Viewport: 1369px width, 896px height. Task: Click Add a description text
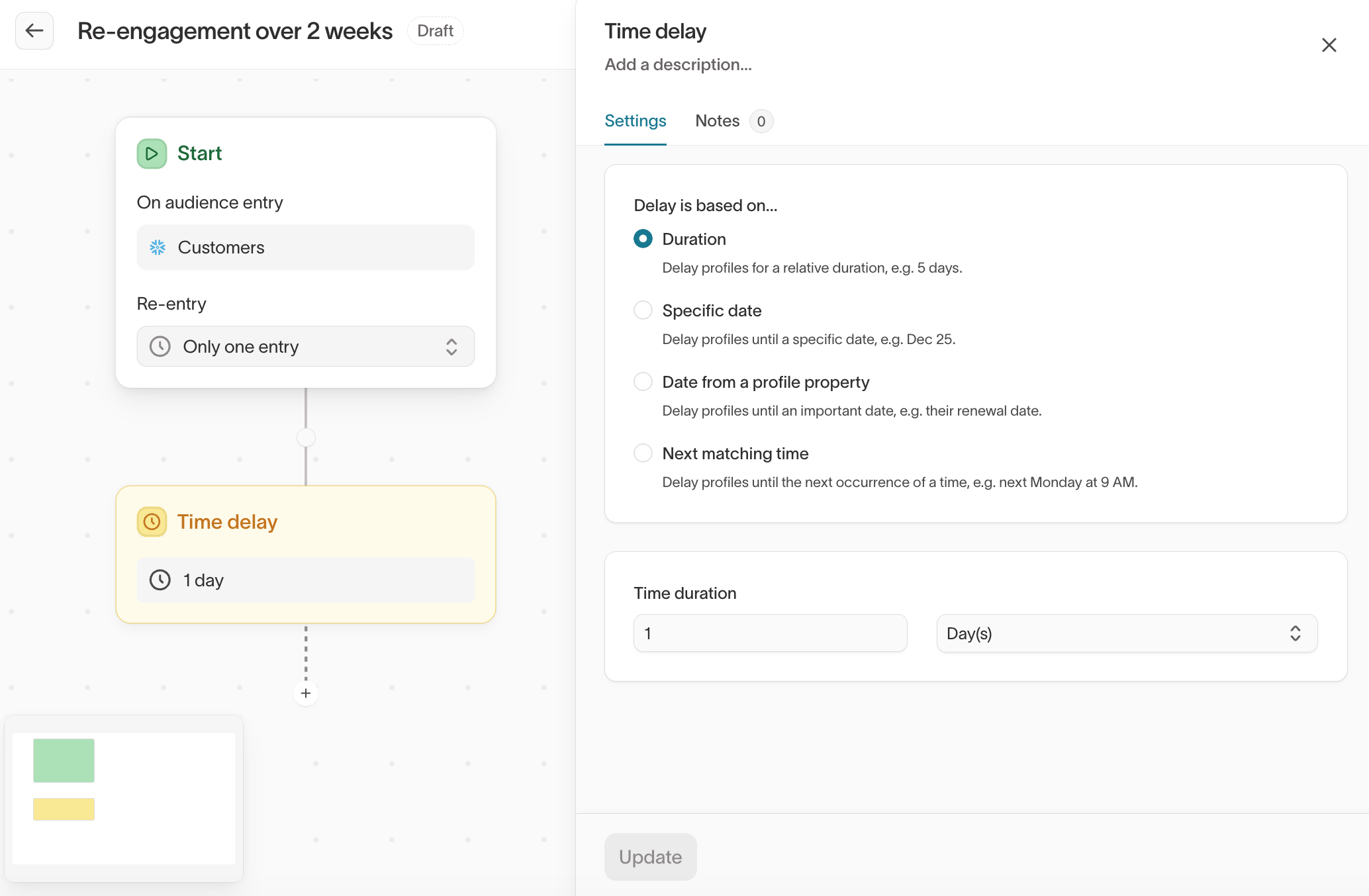click(678, 65)
